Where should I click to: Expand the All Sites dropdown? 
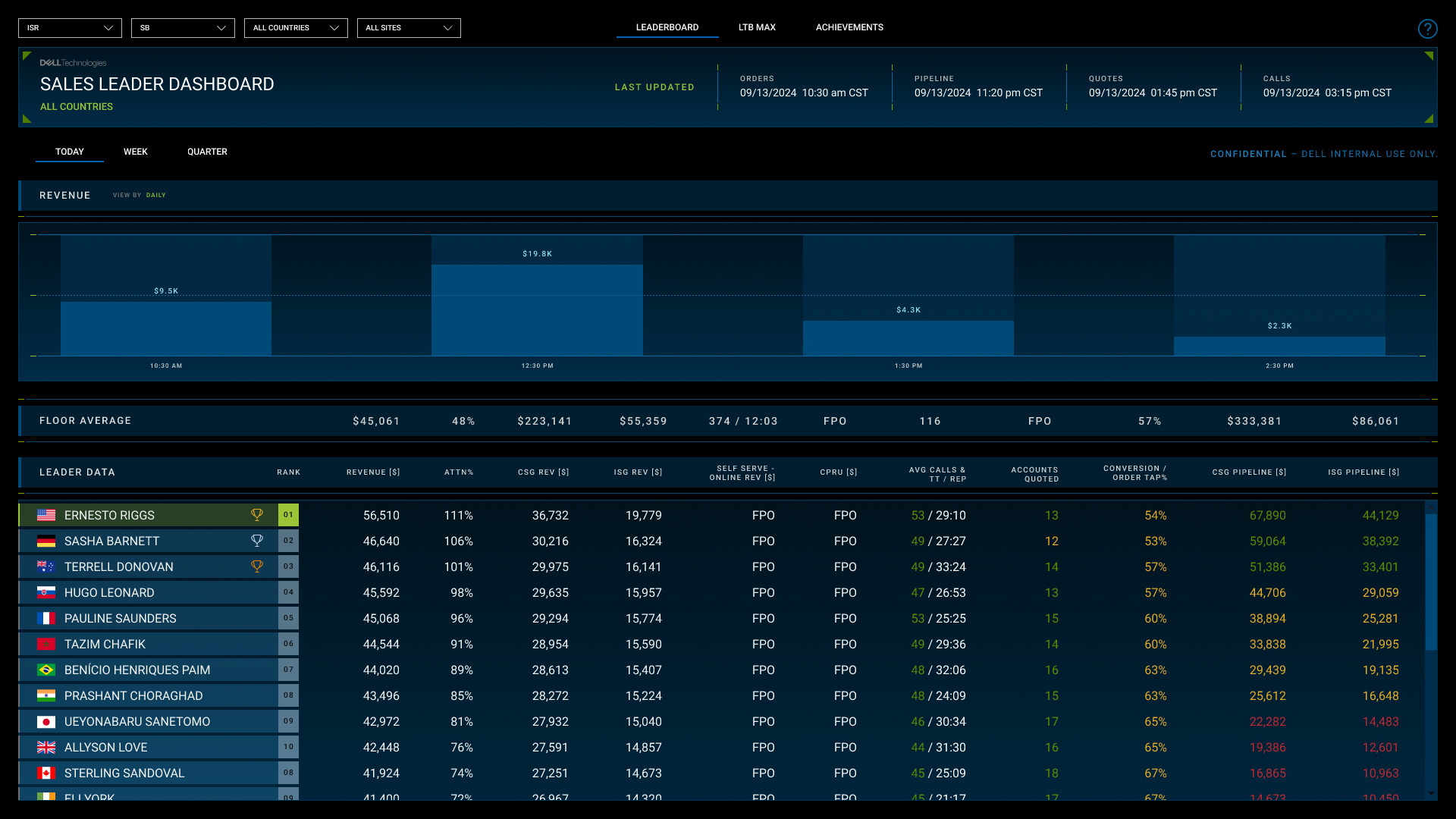pyautogui.click(x=409, y=28)
